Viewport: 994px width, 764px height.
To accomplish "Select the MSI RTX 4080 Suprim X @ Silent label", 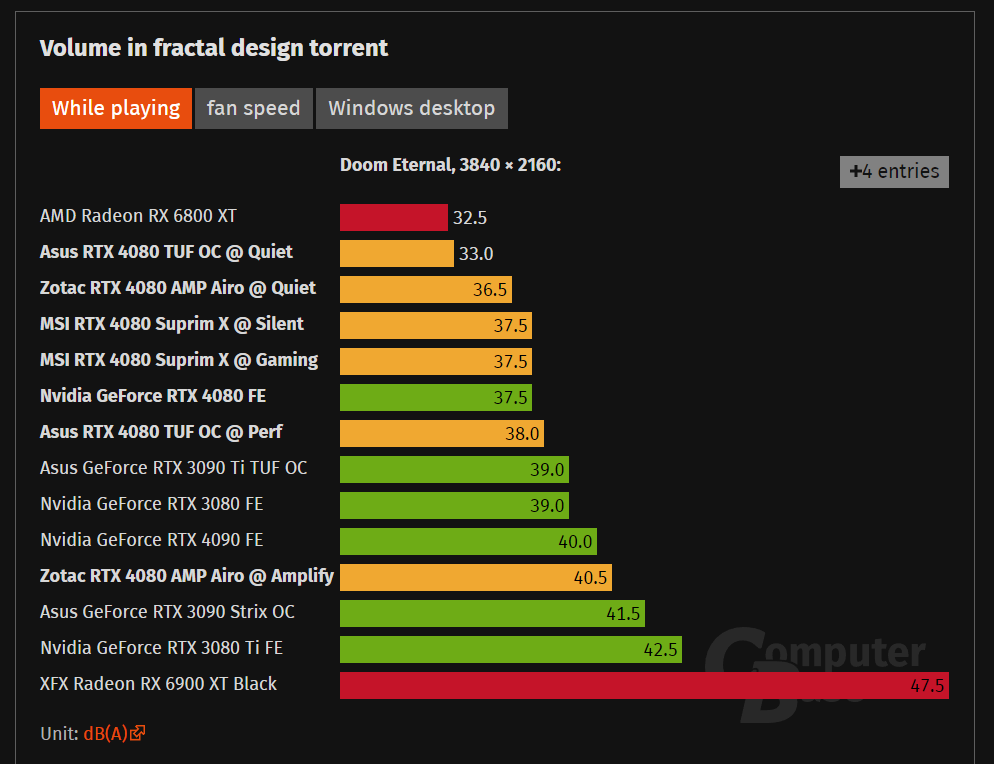I will tap(172, 324).
